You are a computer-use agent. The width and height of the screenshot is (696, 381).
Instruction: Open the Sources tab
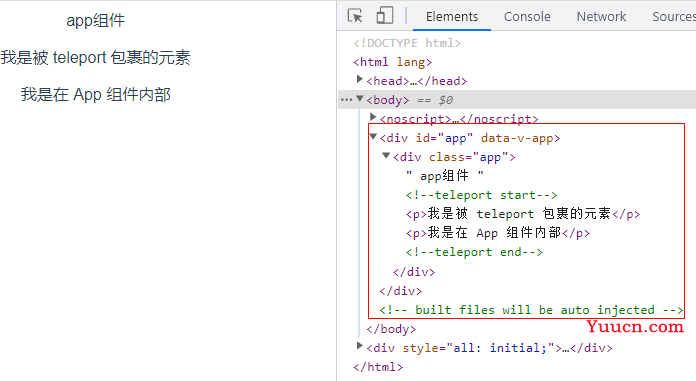click(674, 16)
